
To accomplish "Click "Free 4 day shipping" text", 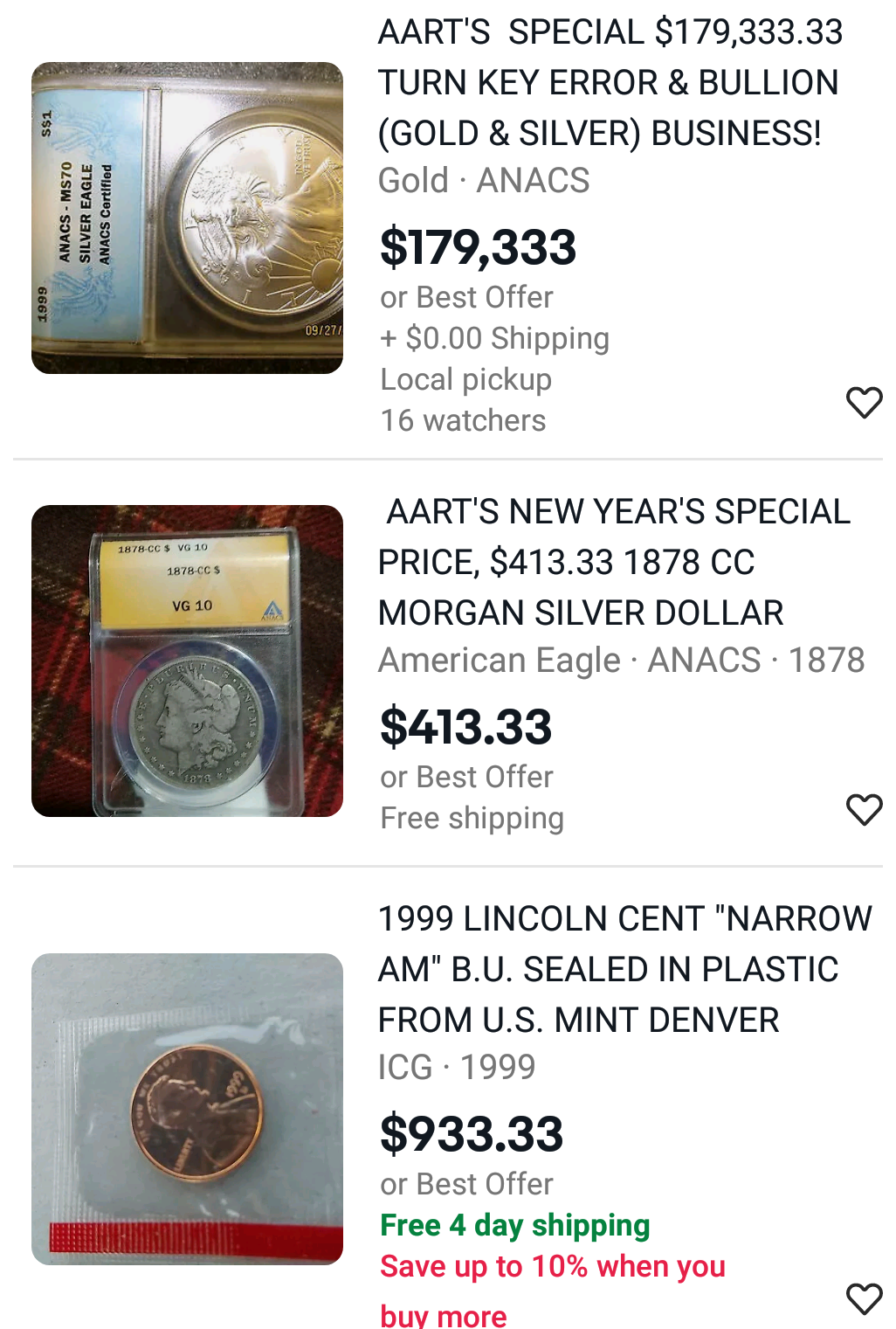I will click(514, 1225).
